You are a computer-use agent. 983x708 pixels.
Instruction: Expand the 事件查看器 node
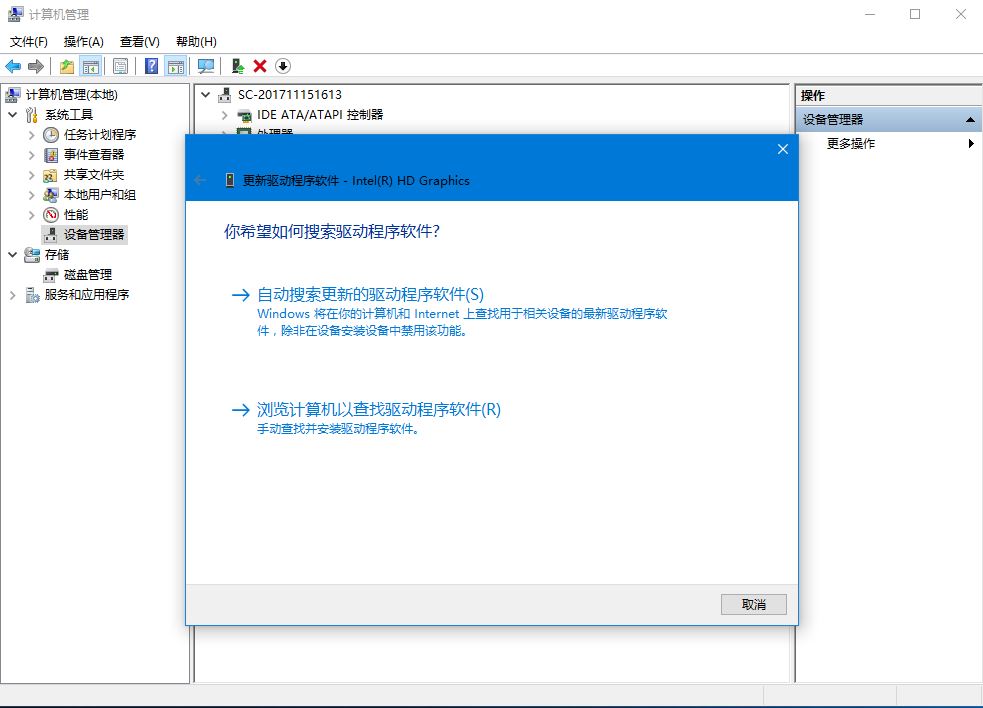(31, 155)
